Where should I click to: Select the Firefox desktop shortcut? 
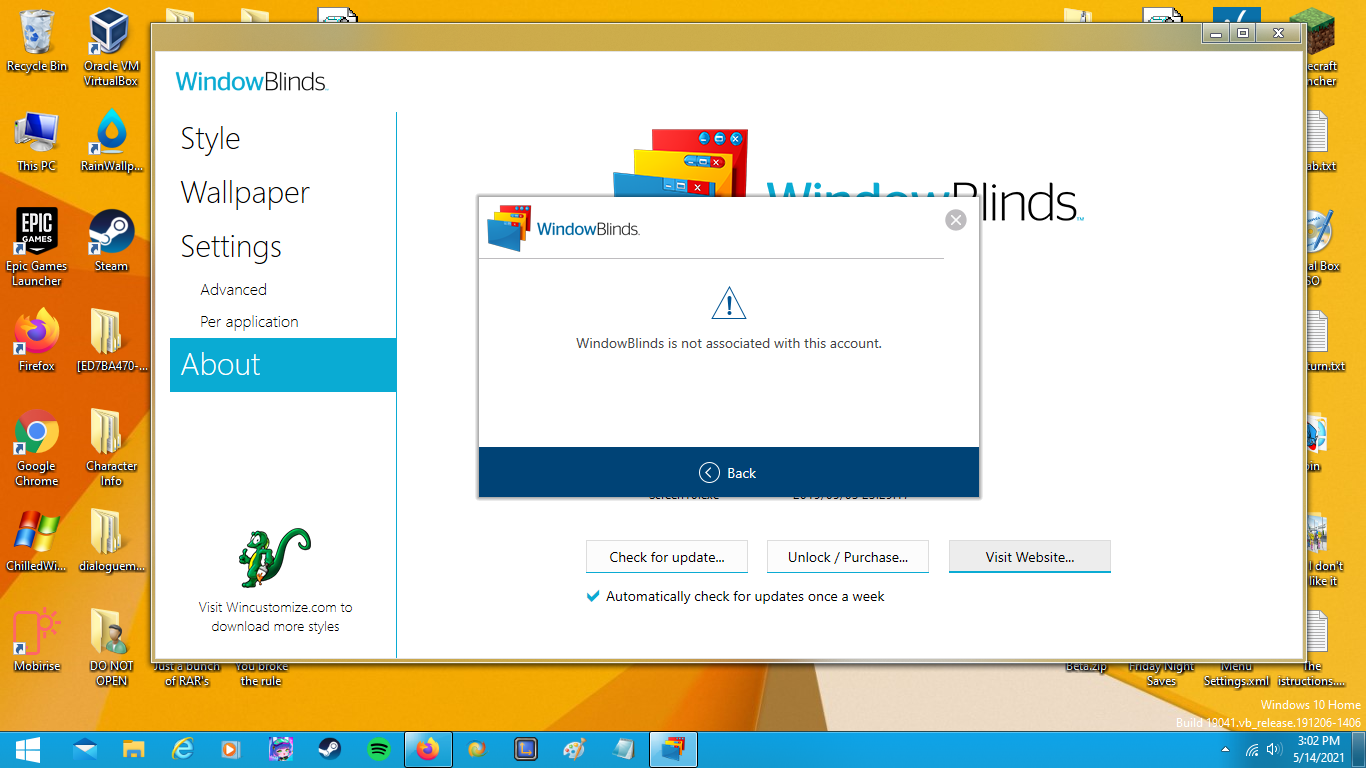coord(37,341)
